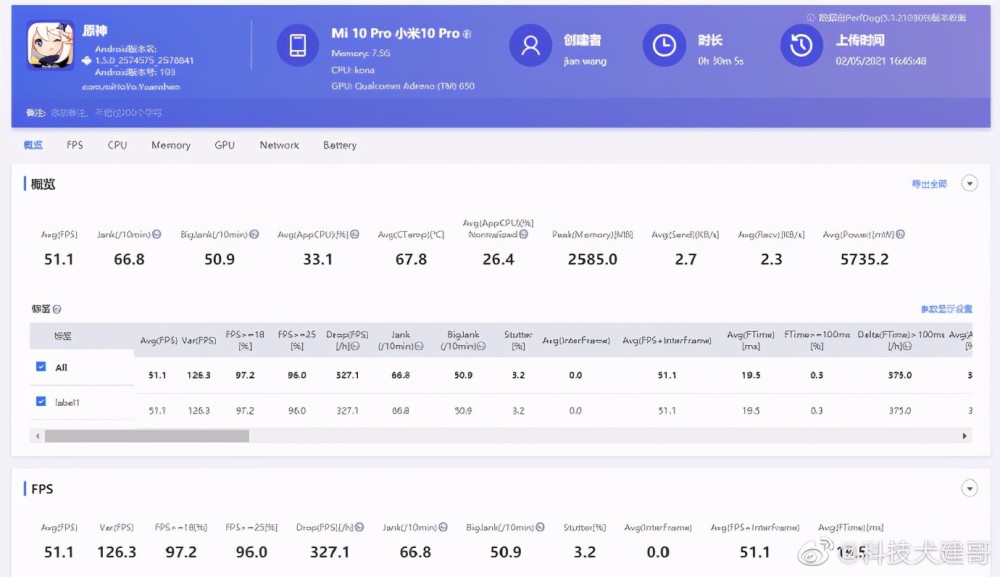Open 参数显示设置 parameter display settings

pyautogui.click(x=945, y=310)
